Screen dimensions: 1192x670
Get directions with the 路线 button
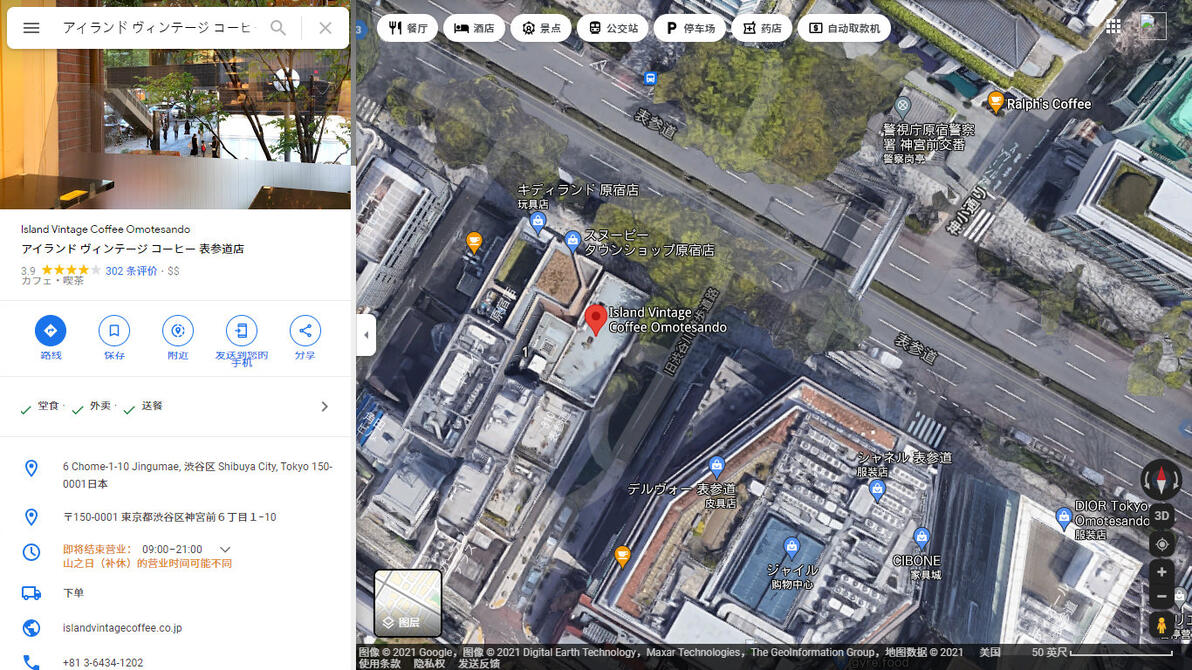click(x=50, y=338)
